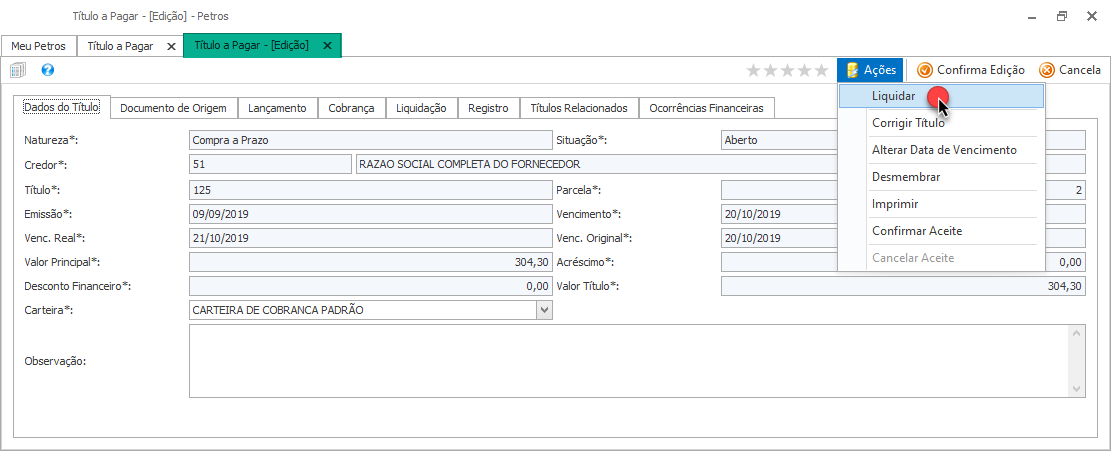Select Liquidar from Ações menu
This screenshot has width=1112, height=451.
[940, 96]
